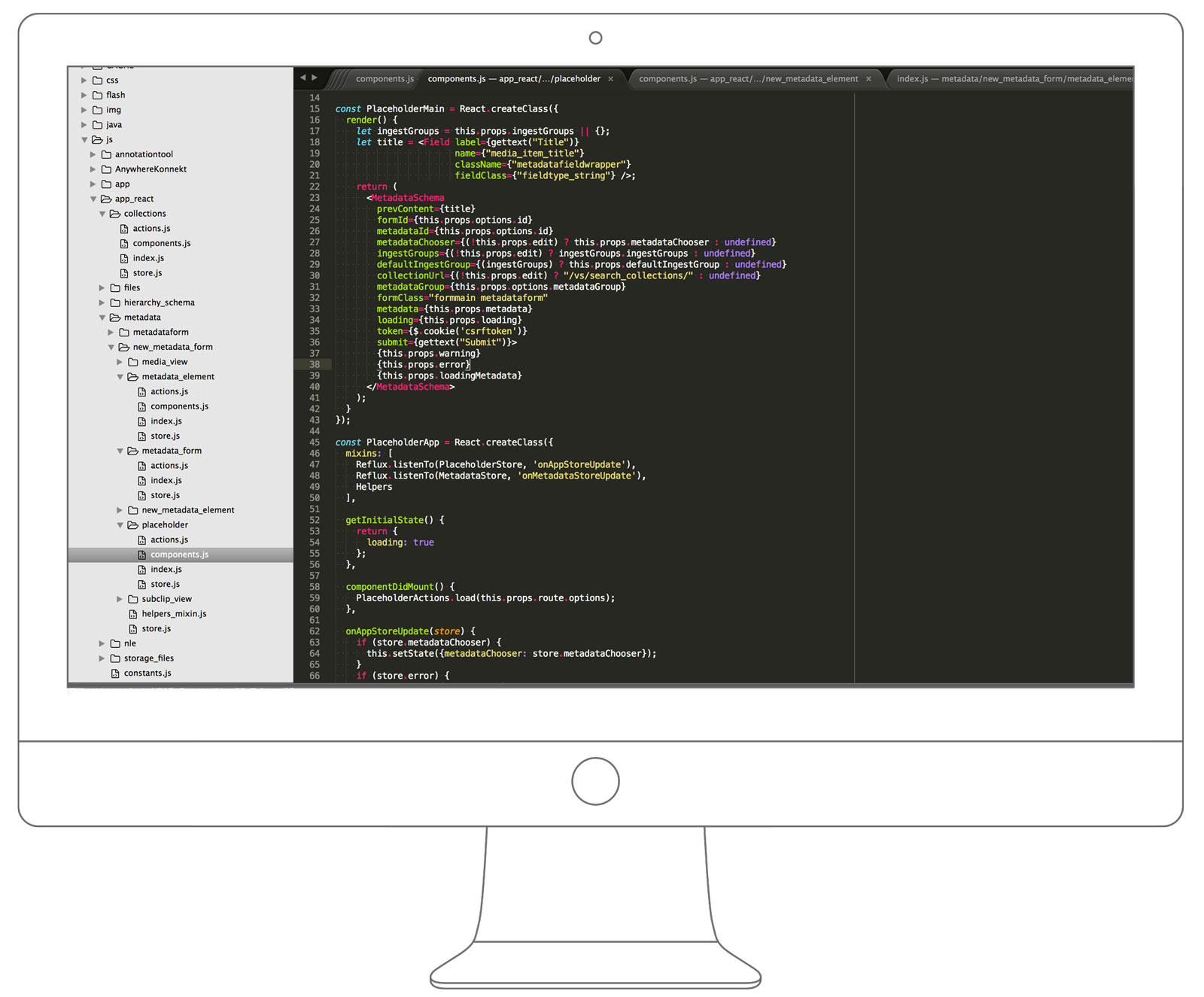The image size is (1204, 997).
Task: Click line number 45 in gutter
Action: [x=315, y=442]
